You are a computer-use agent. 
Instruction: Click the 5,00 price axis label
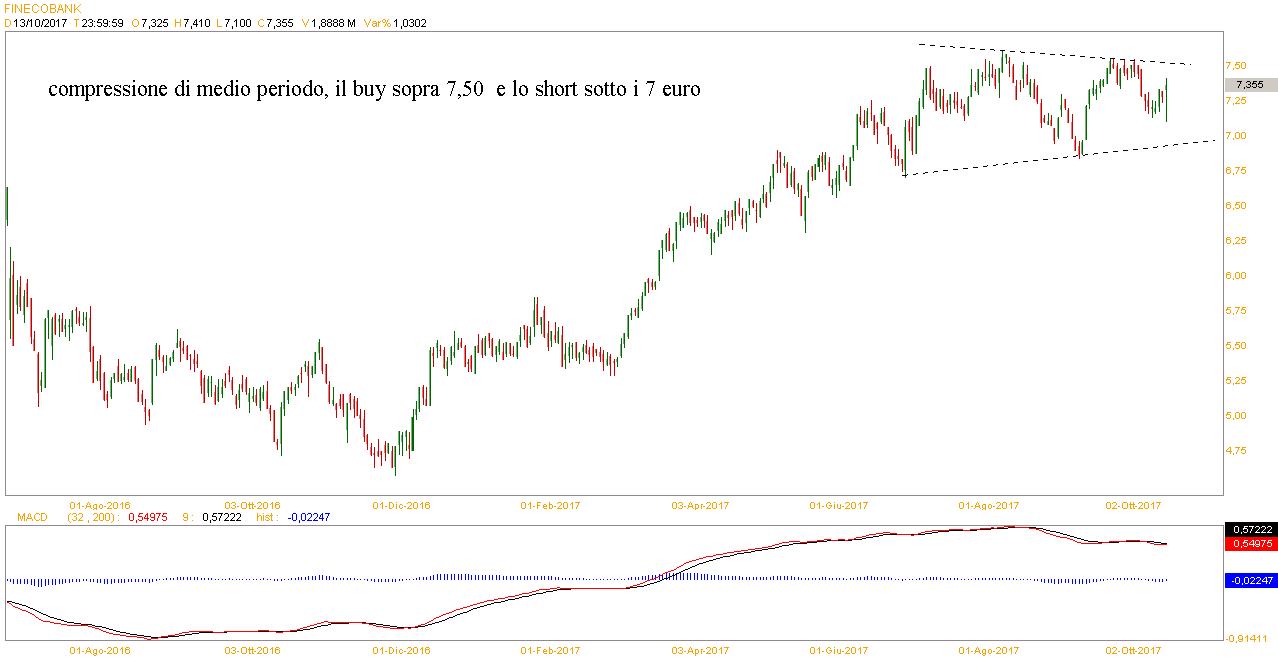[1236, 416]
